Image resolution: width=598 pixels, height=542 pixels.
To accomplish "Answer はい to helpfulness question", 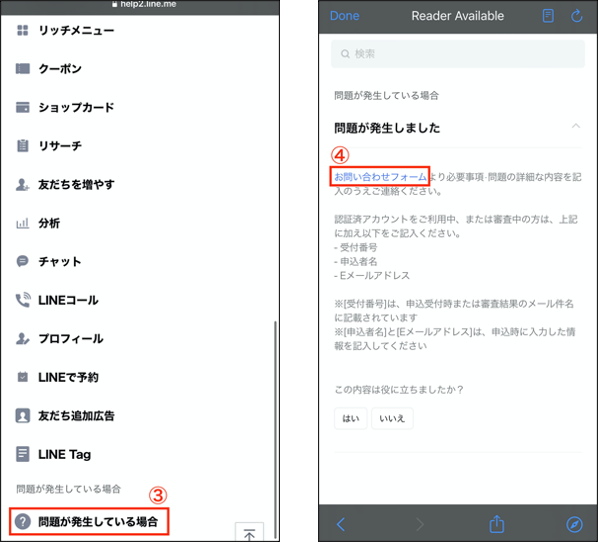I will tap(350, 418).
